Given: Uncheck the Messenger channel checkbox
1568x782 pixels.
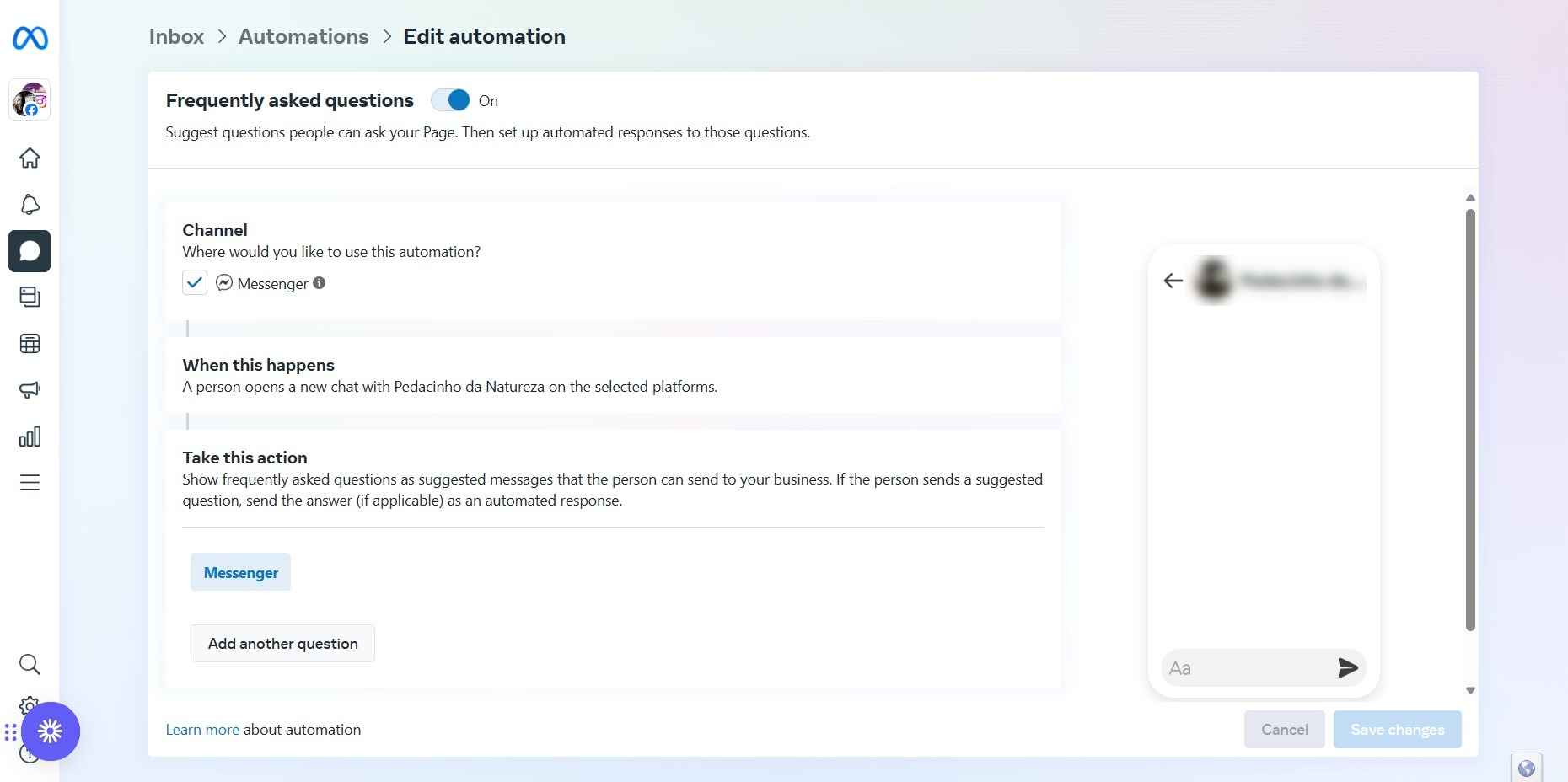Looking at the screenshot, I should [194, 282].
